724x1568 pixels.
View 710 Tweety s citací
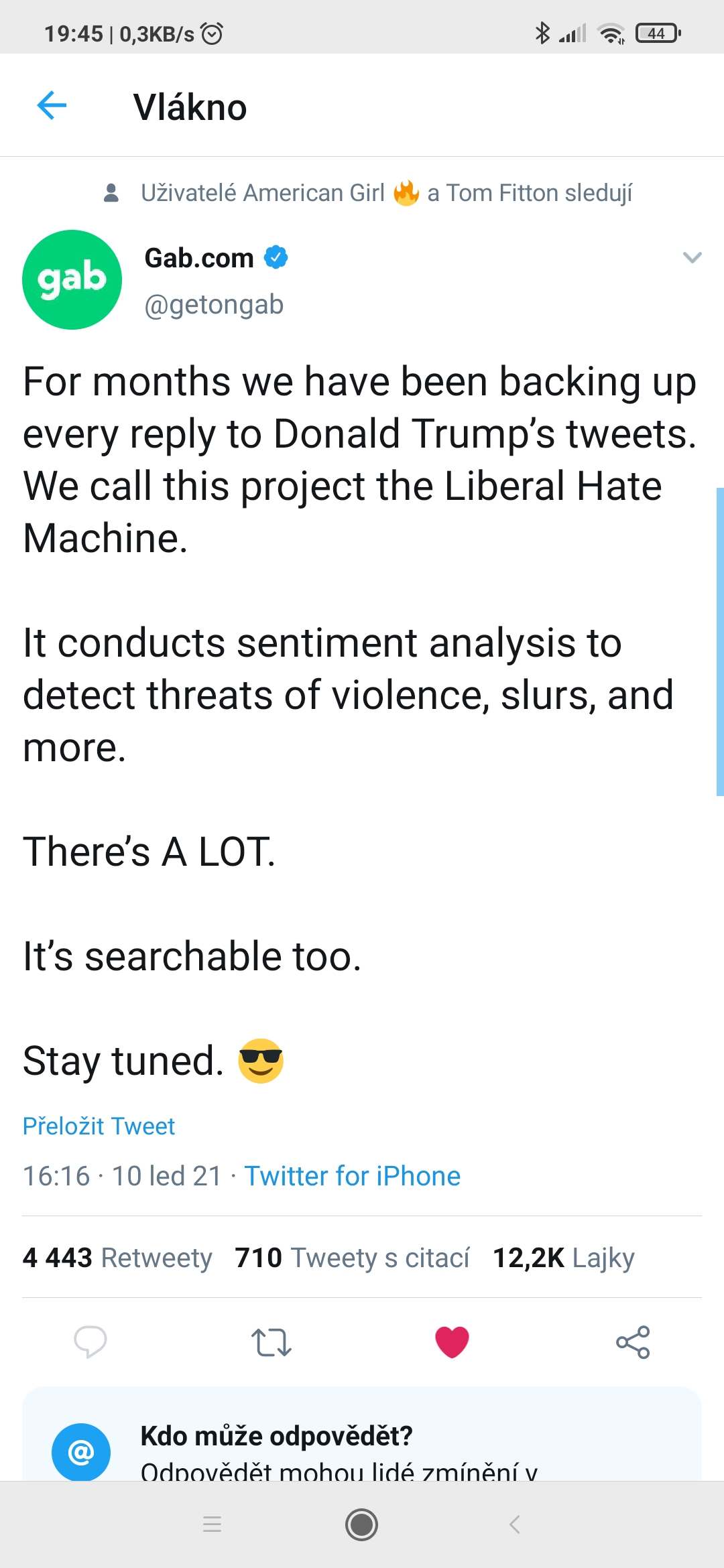(x=352, y=1258)
